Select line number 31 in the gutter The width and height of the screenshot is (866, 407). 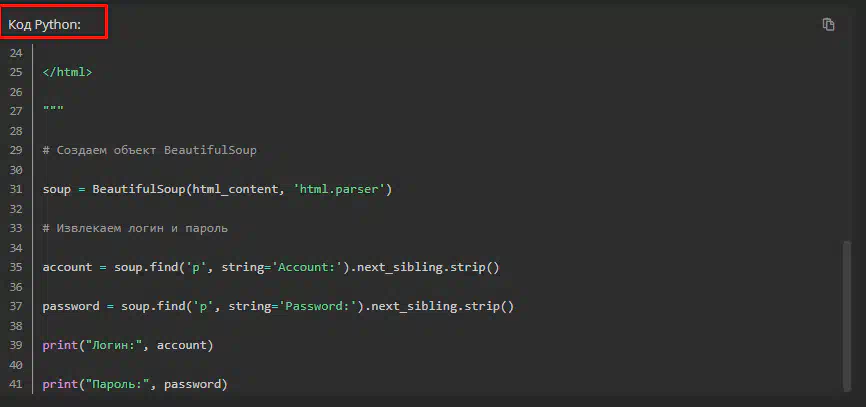[16, 189]
